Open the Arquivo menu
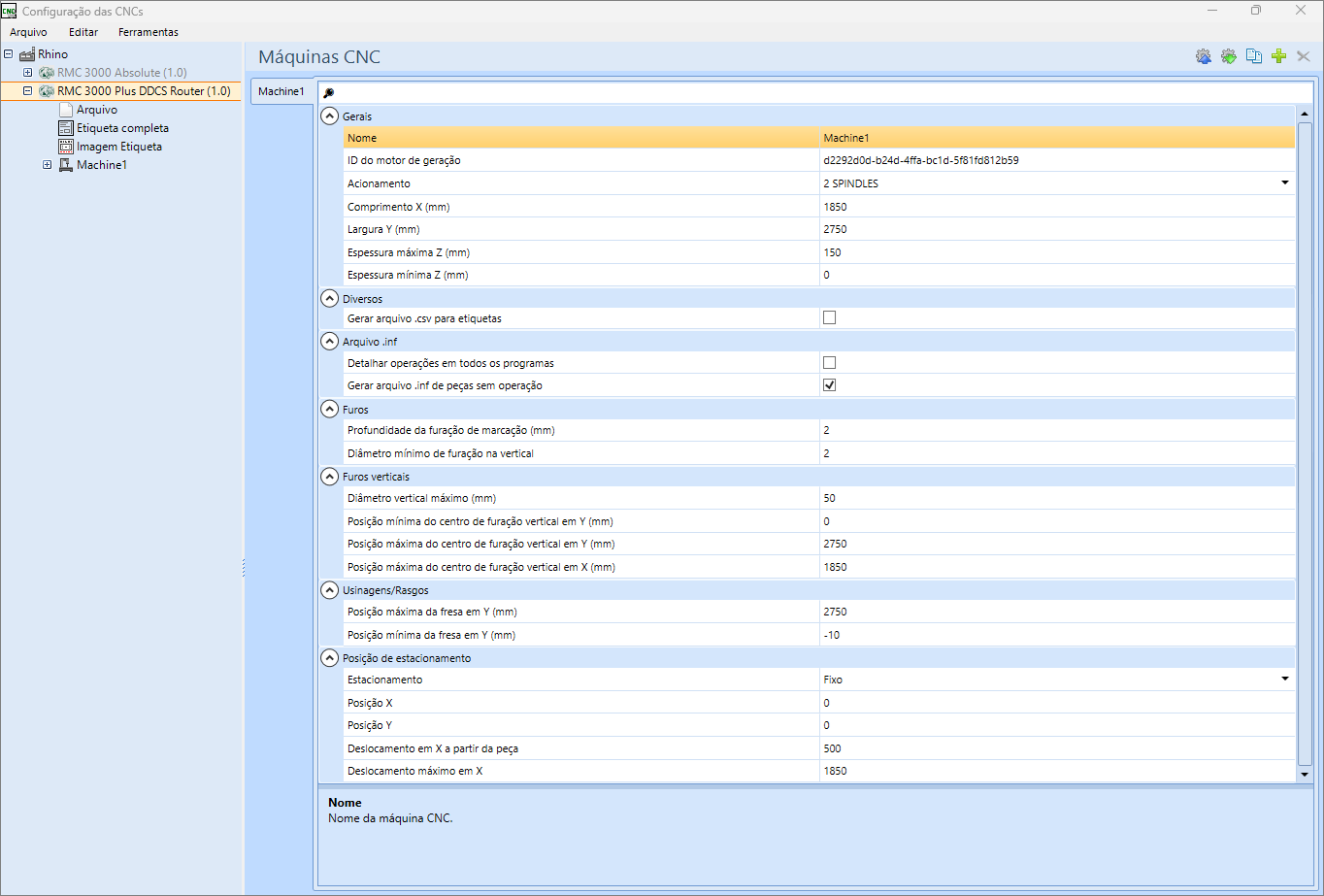The height and width of the screenshot is (896, 1324). pyautogui.click(x=28, y=32)
